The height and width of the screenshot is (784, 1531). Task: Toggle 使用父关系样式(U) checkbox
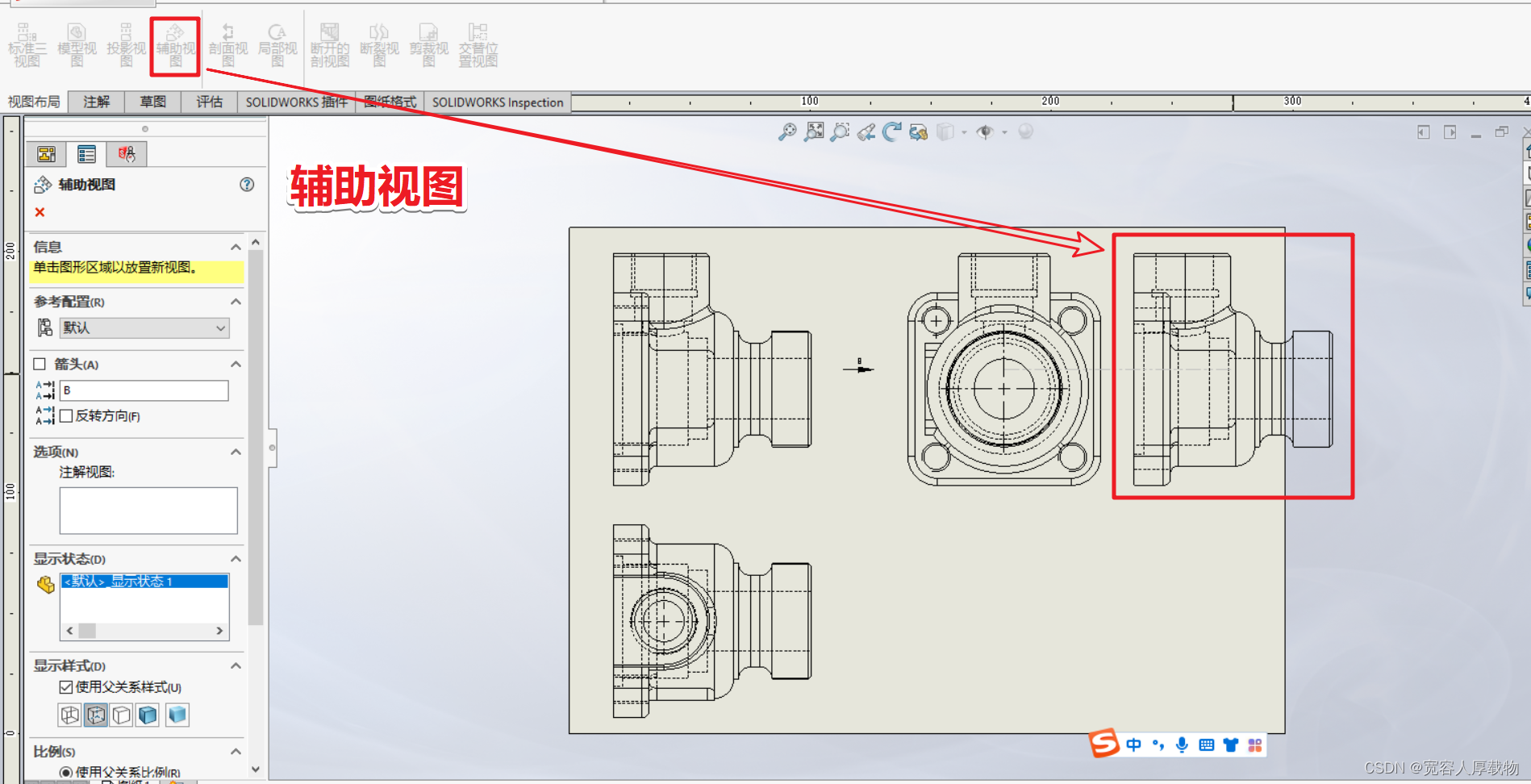[x=66, y=687]
